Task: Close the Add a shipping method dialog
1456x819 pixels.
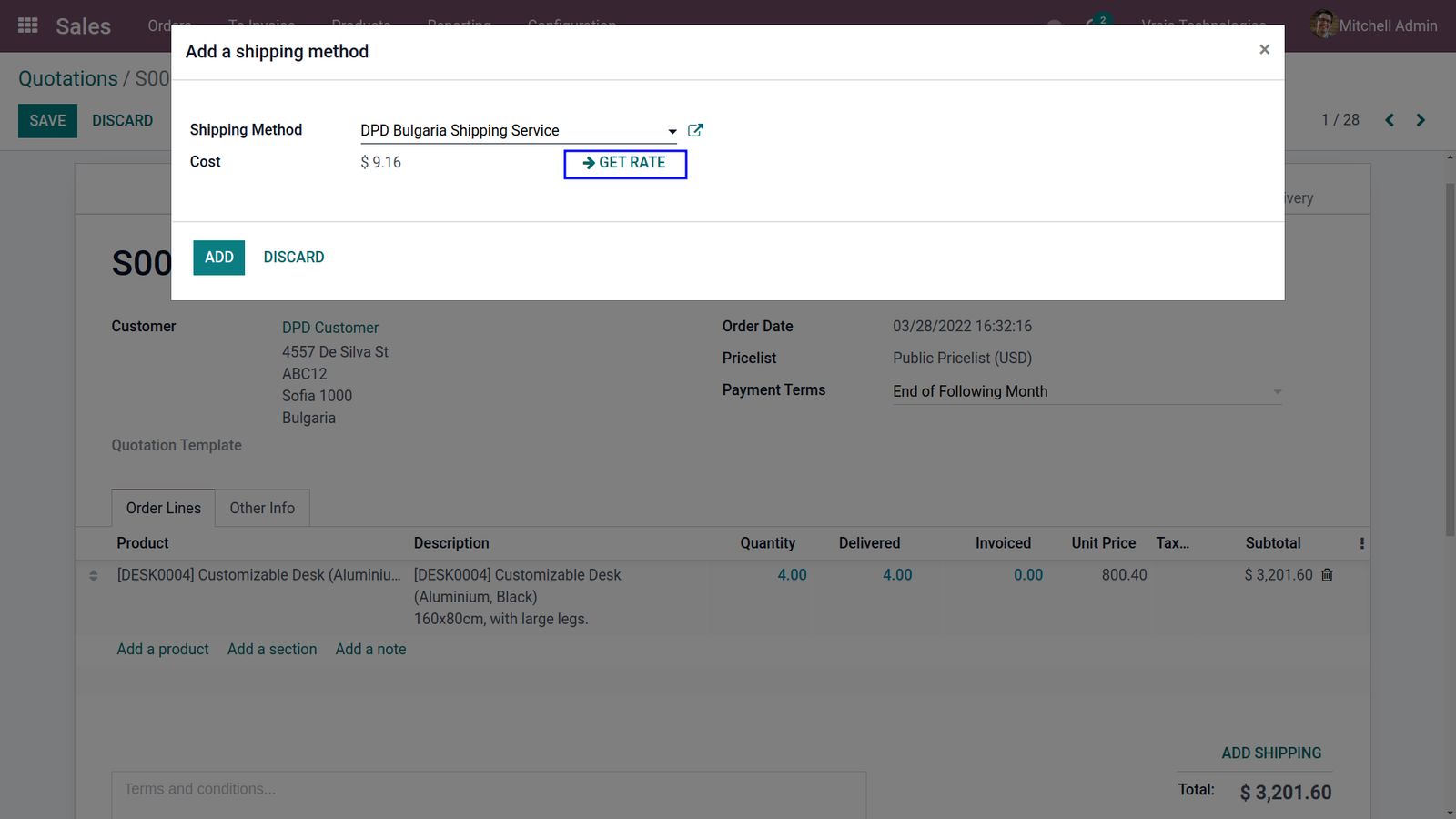Action: pyautogui.click(x=1264, y=50)
